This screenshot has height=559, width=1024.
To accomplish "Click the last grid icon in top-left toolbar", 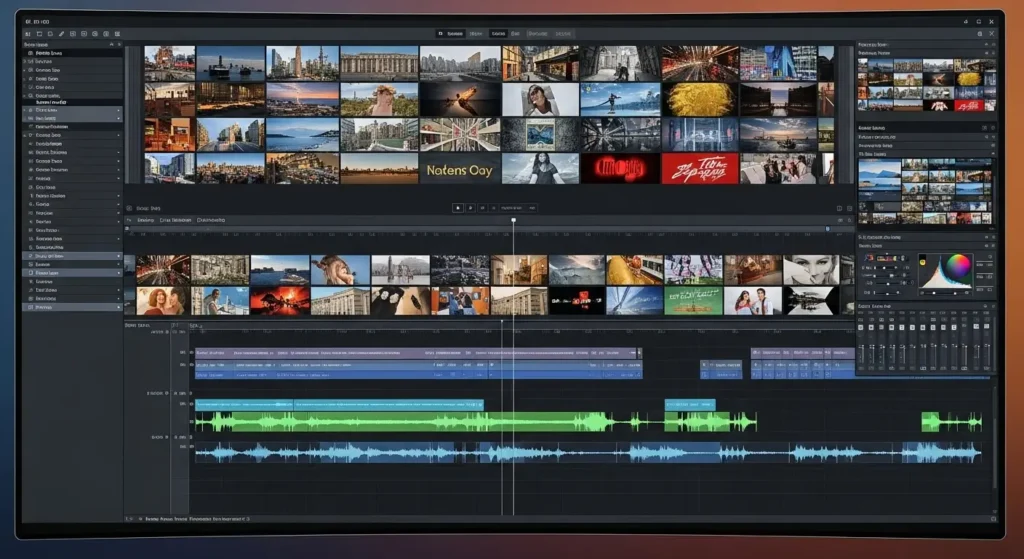I will coord(118,33).
